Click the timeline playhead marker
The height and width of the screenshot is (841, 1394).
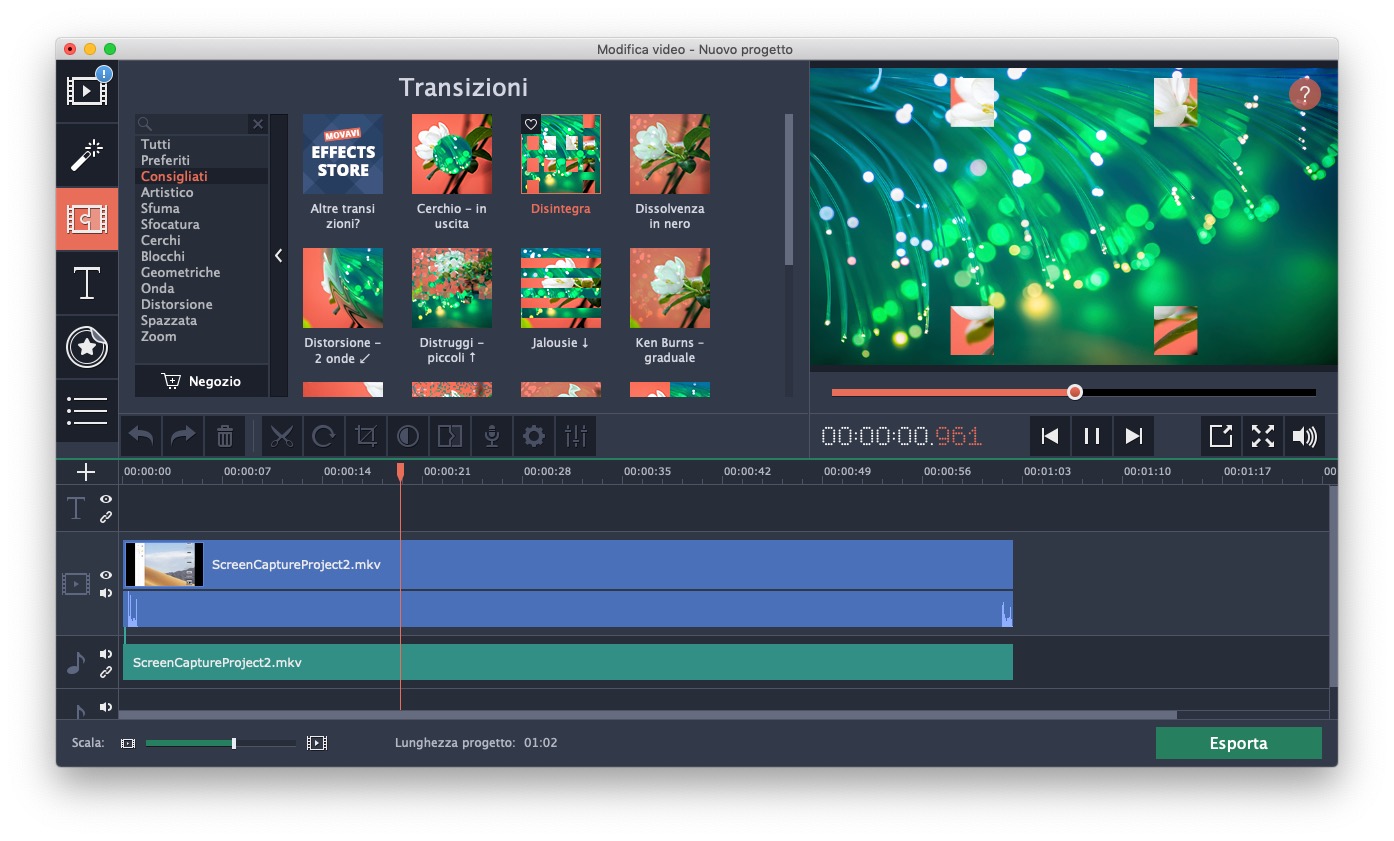(400, 471)
